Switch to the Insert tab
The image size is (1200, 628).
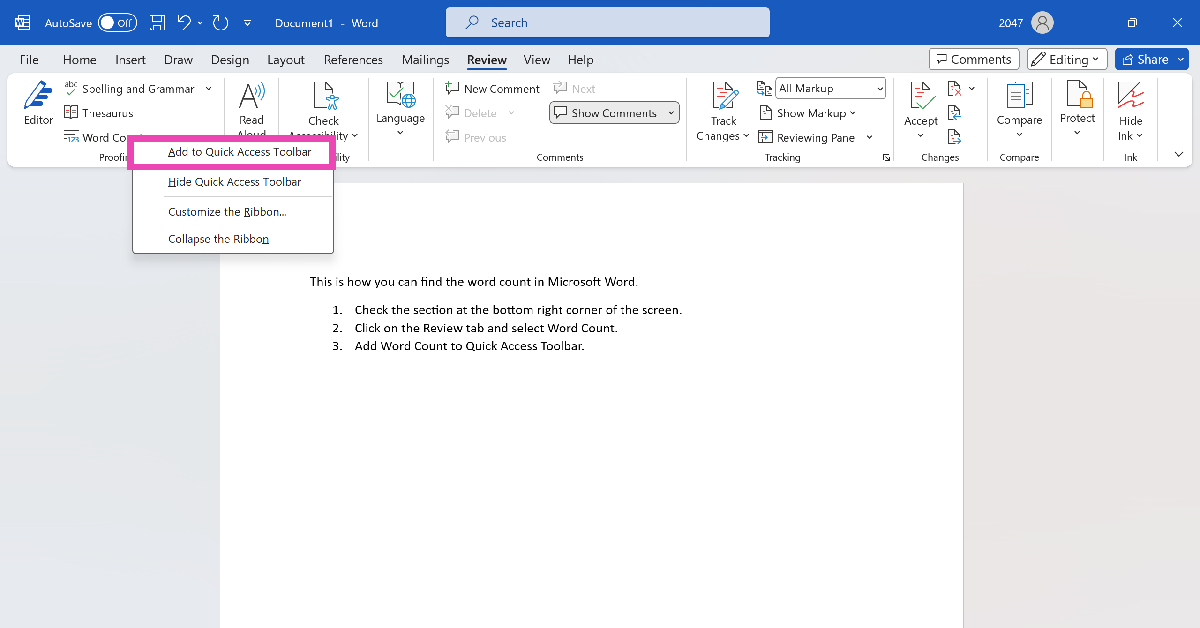tap(130, 60)
